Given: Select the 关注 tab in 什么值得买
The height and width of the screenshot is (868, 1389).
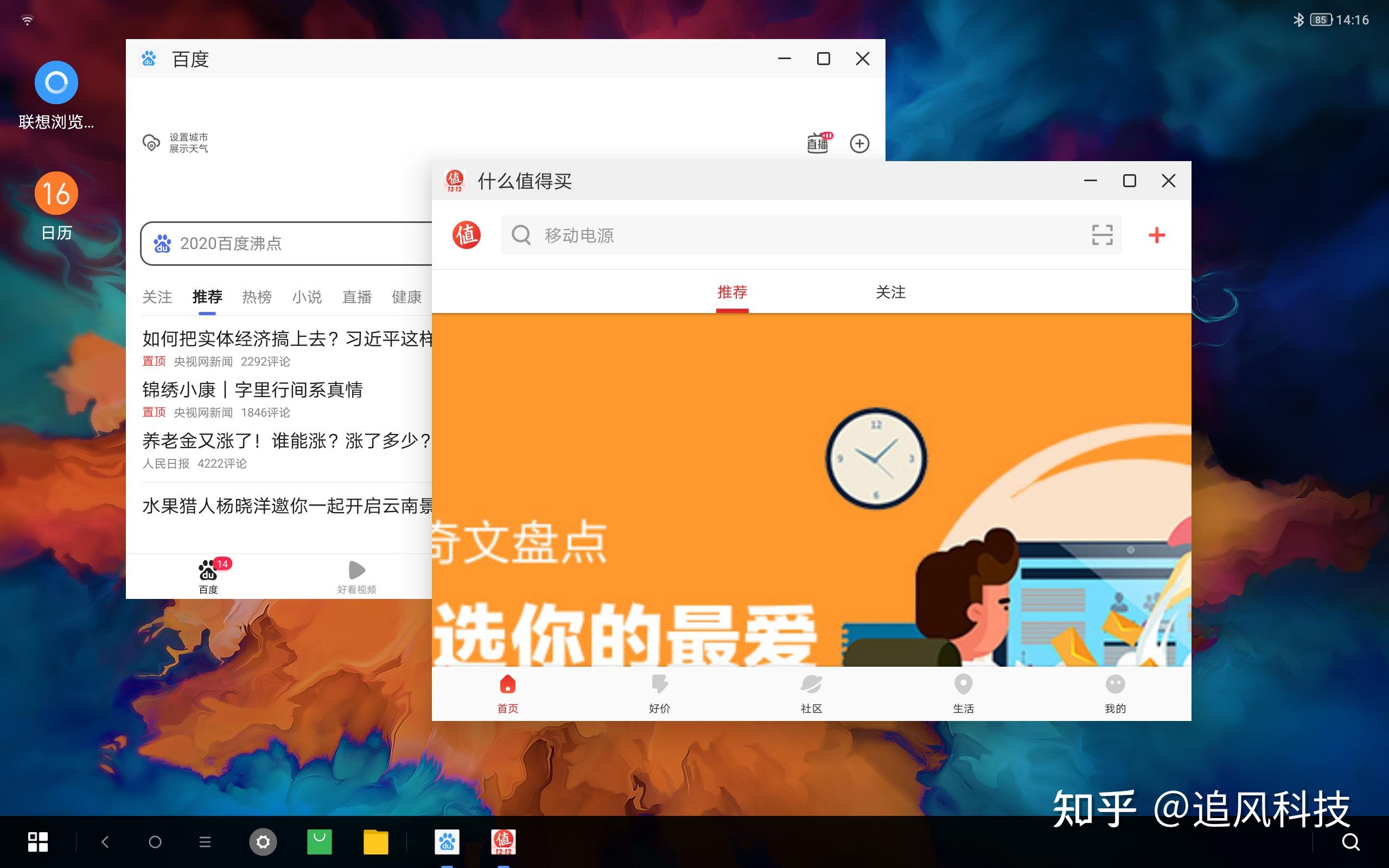Looking at the screenshot, I should point(891,292).
